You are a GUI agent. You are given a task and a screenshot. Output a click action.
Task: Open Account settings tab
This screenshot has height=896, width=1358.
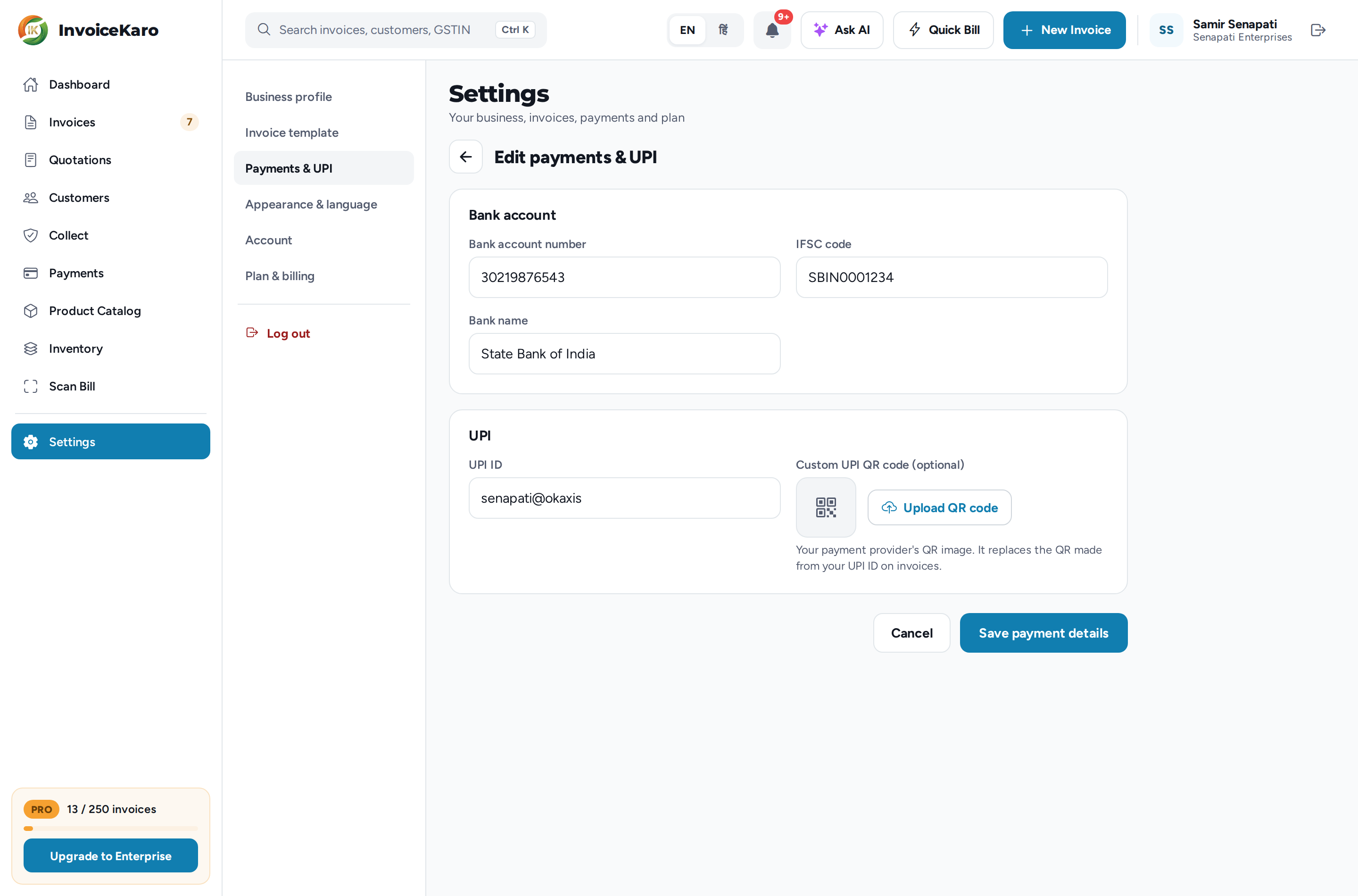(x=323, y=240)
